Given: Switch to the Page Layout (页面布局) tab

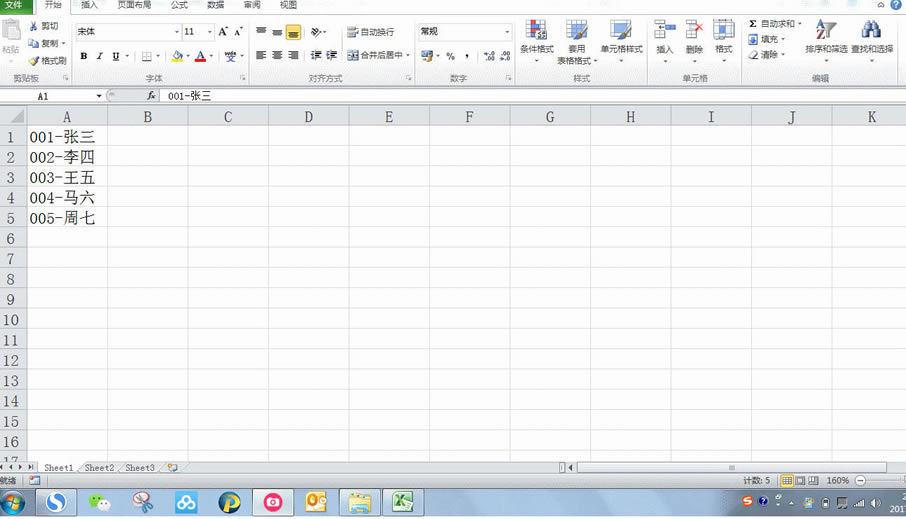Looking at the screenshot, I should pos(134,5).
